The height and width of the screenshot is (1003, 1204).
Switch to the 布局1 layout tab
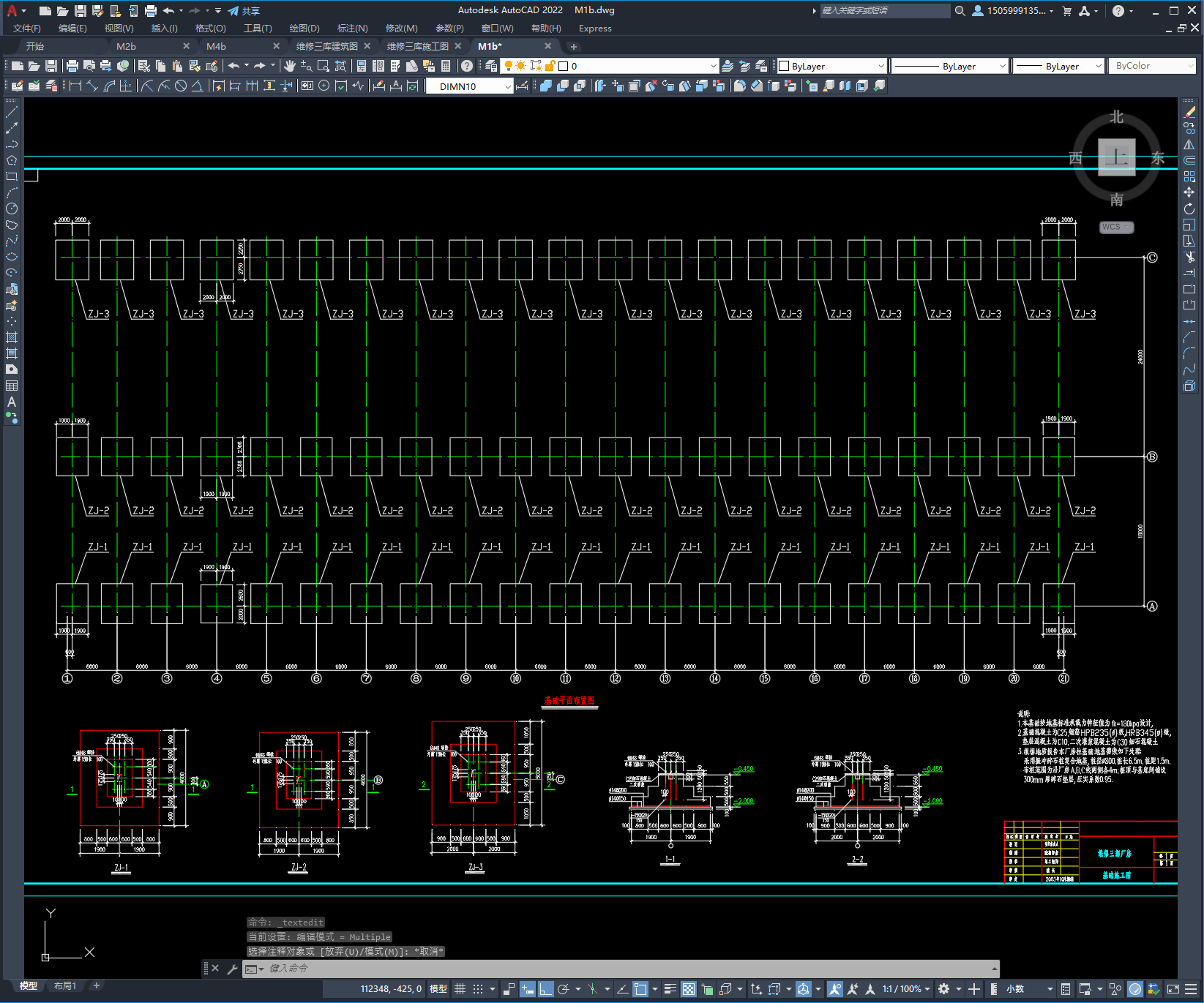(x=65, y=986)
